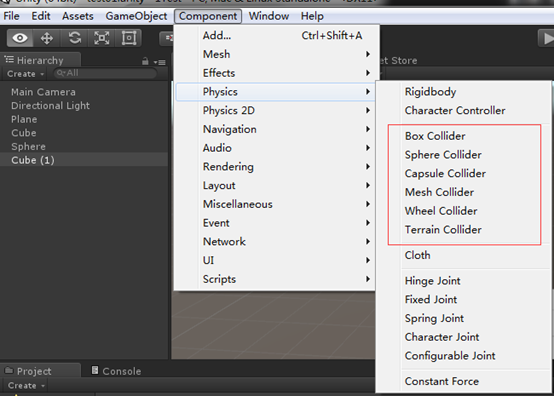The image size is (554, 396).
Task: Choose Add... from Component menu
Action: click(x=275, y=36)
